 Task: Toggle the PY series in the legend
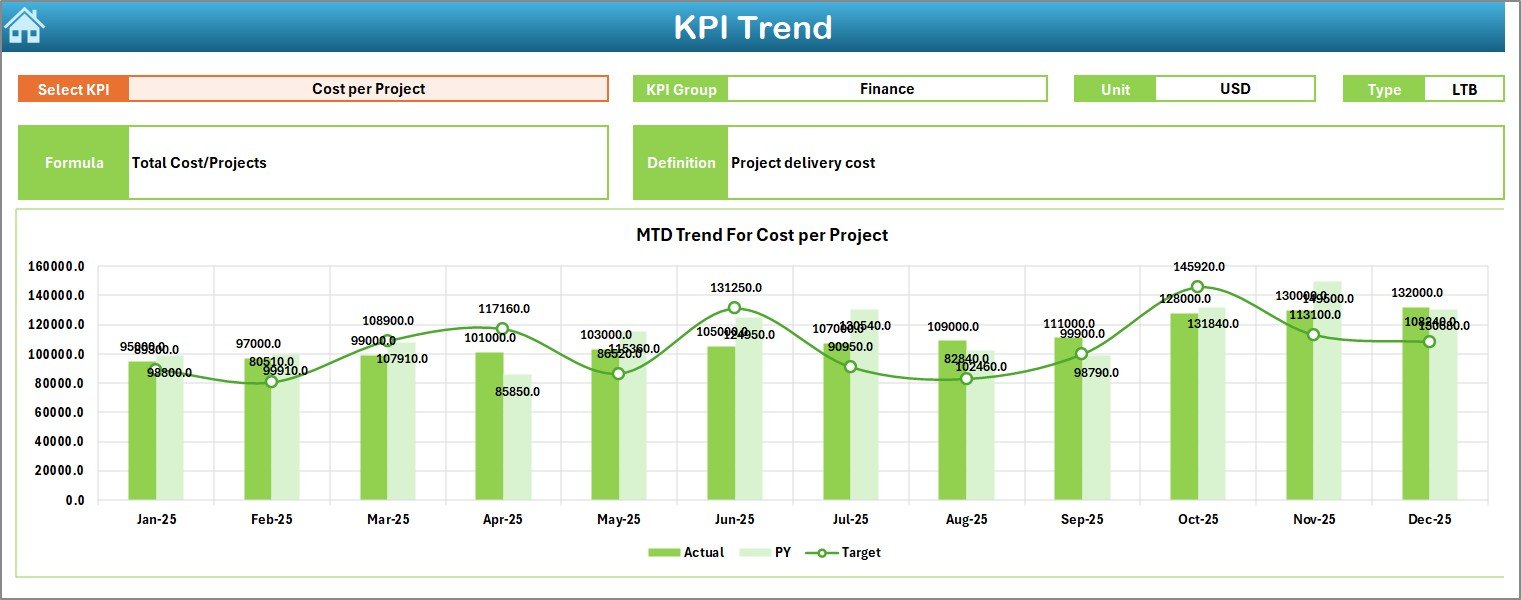[x=783, y=552]
